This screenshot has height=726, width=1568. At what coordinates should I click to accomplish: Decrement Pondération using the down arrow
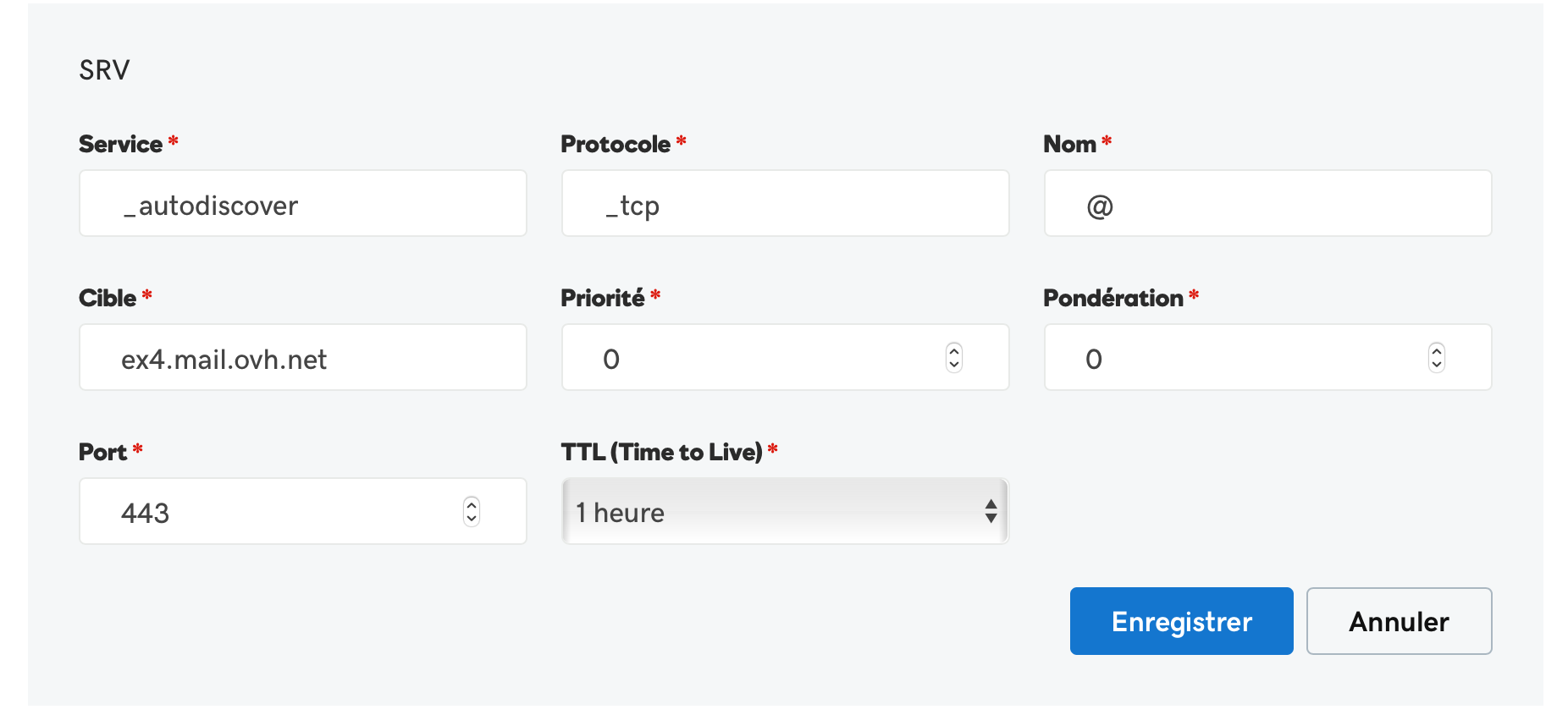click(1437, 365)
